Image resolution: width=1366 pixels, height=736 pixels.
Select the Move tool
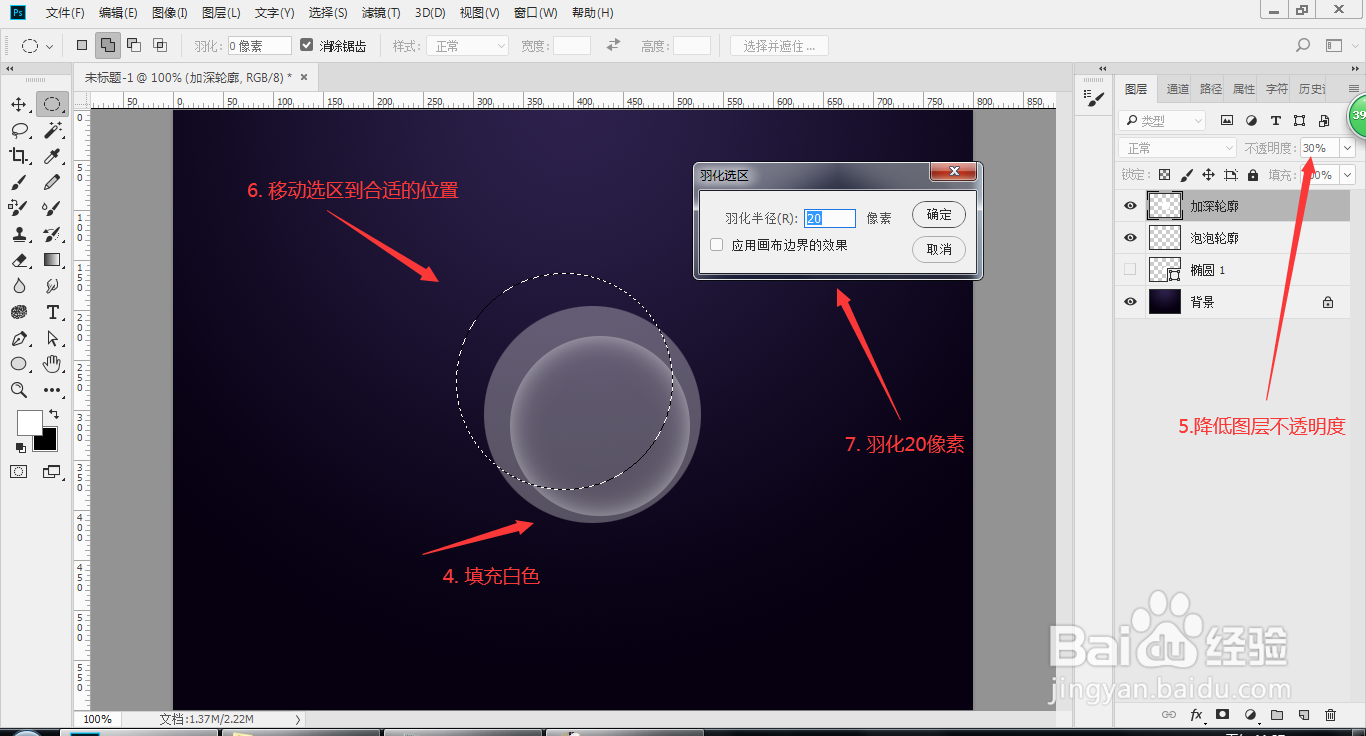[x=19, y=104]
